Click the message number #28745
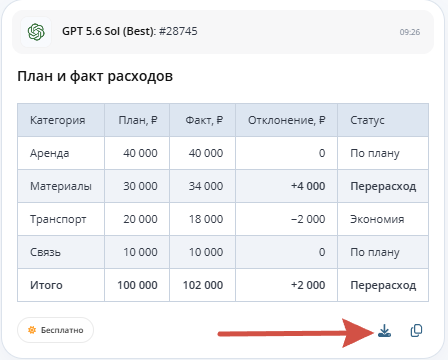Viewport: 448px width, 360px height. pyautogui.click(x=178, y=31)
